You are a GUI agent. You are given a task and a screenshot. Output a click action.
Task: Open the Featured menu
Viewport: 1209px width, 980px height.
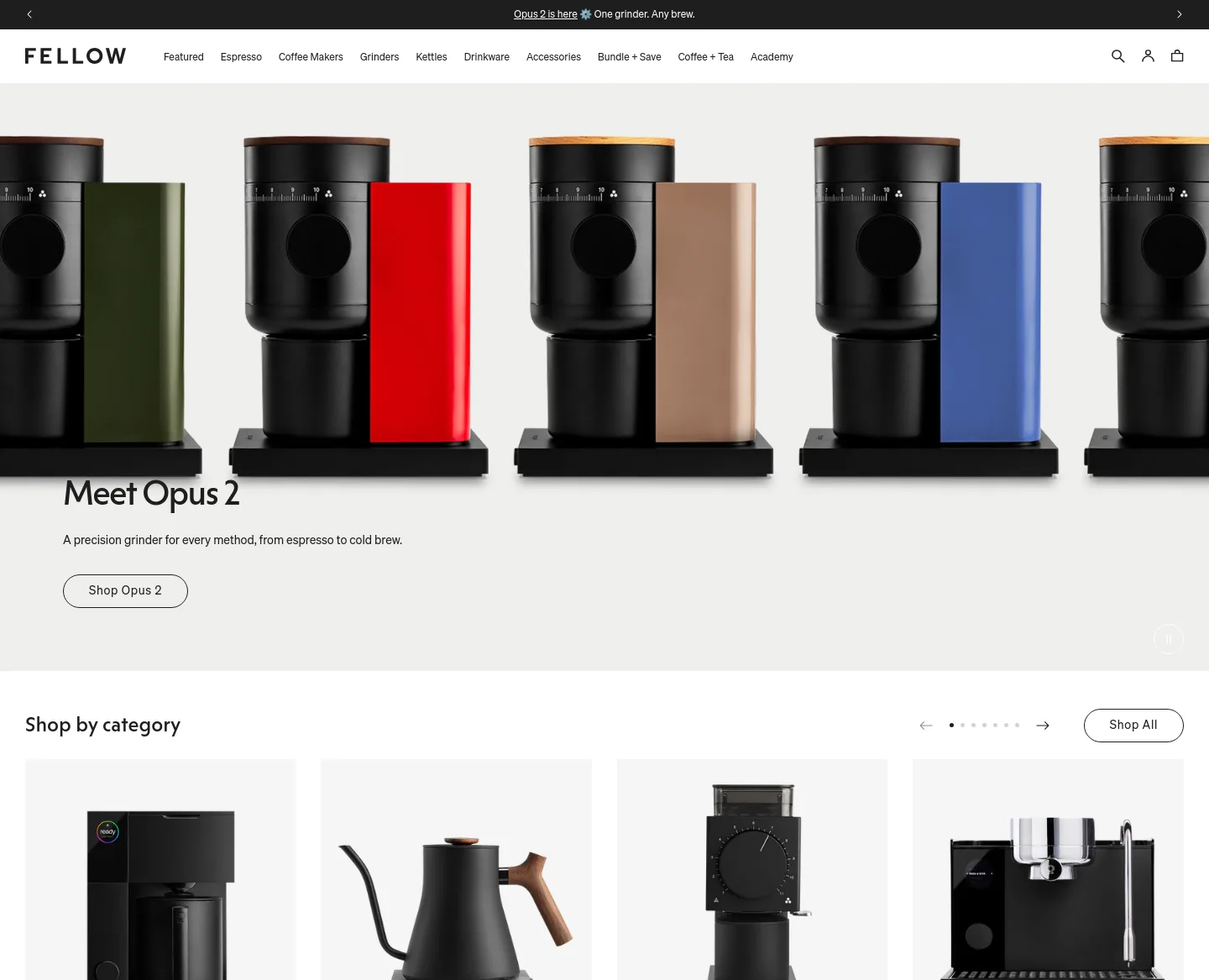point(184,57)
